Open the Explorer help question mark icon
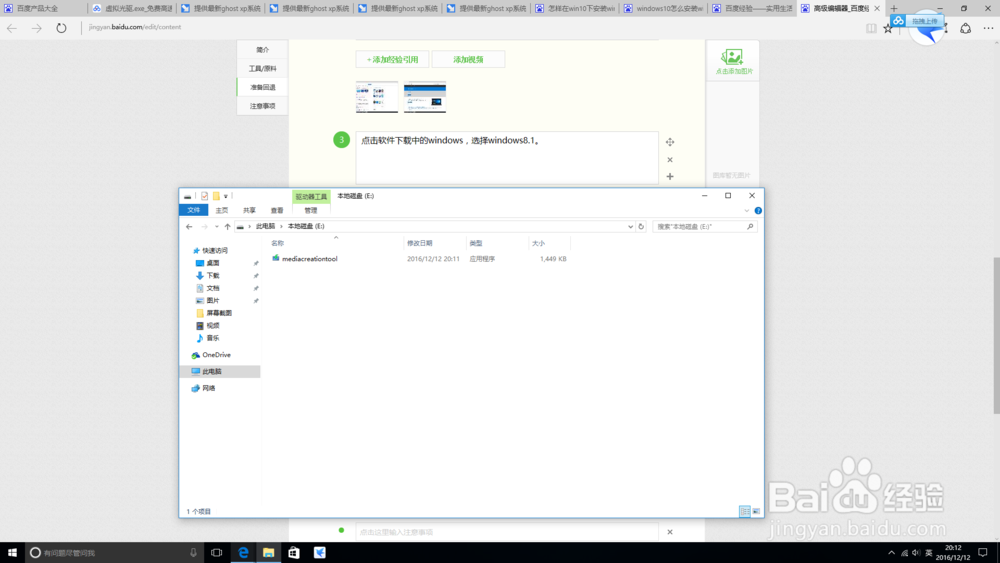The image size is (1000, 563). coord(758,210)
